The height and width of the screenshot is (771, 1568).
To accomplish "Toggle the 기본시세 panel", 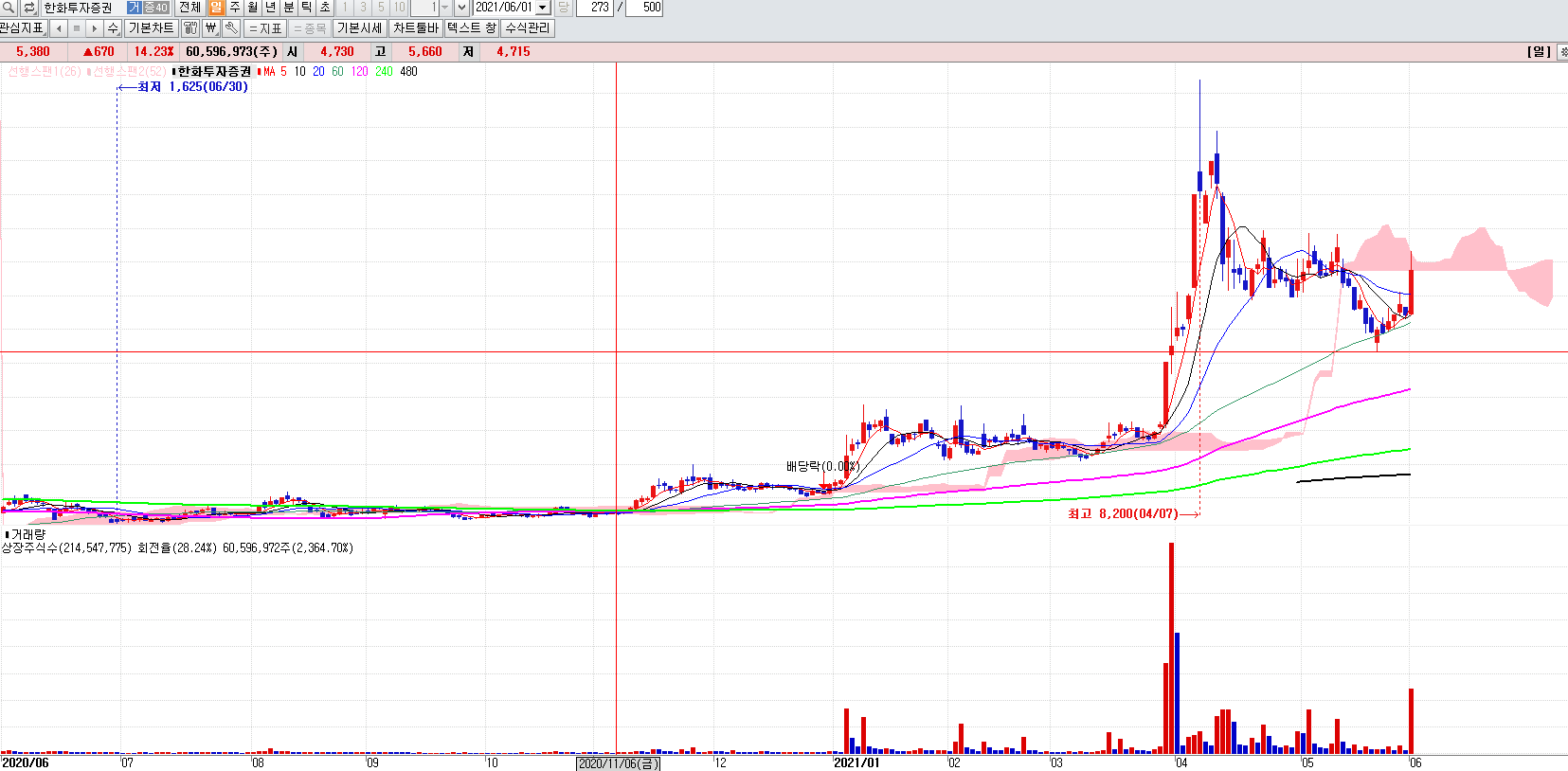I will point(360,28).
